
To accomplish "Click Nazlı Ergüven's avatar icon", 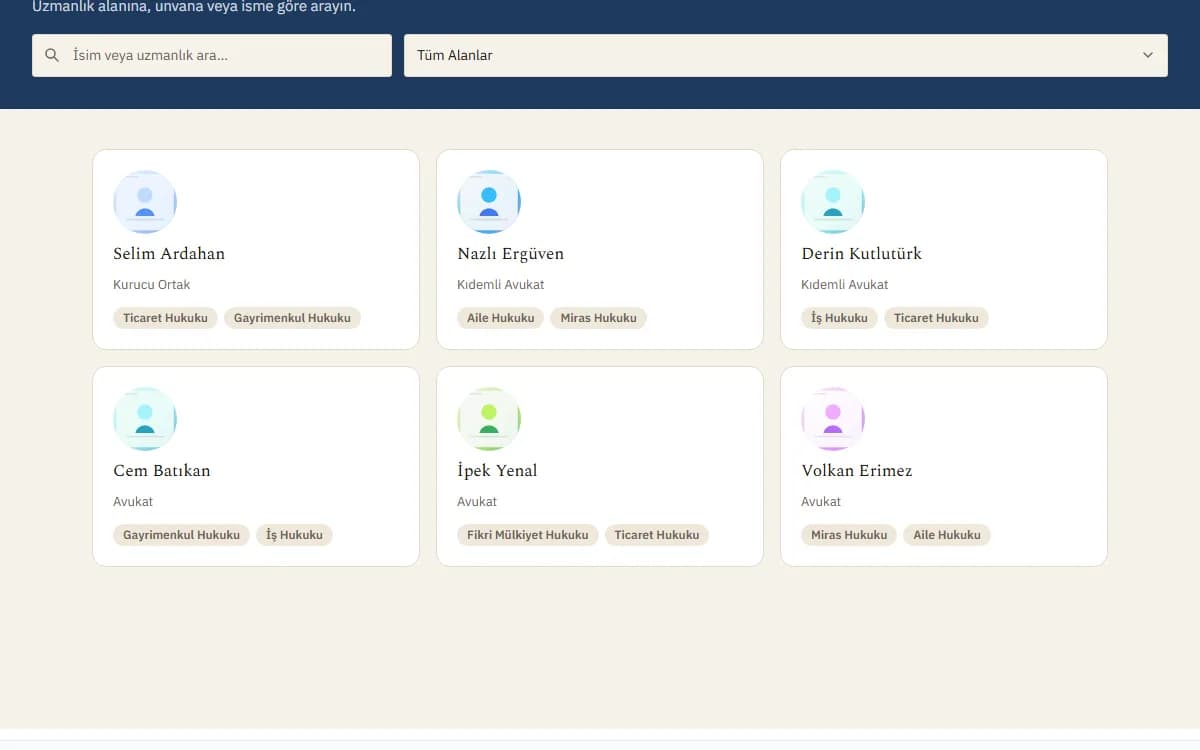I will pos(489,202).
